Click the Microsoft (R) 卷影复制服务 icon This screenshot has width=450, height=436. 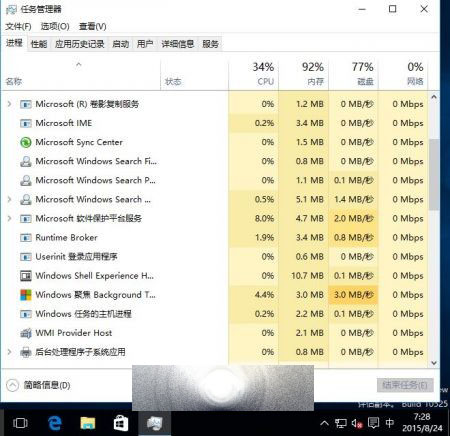click(x=26, y=104)
